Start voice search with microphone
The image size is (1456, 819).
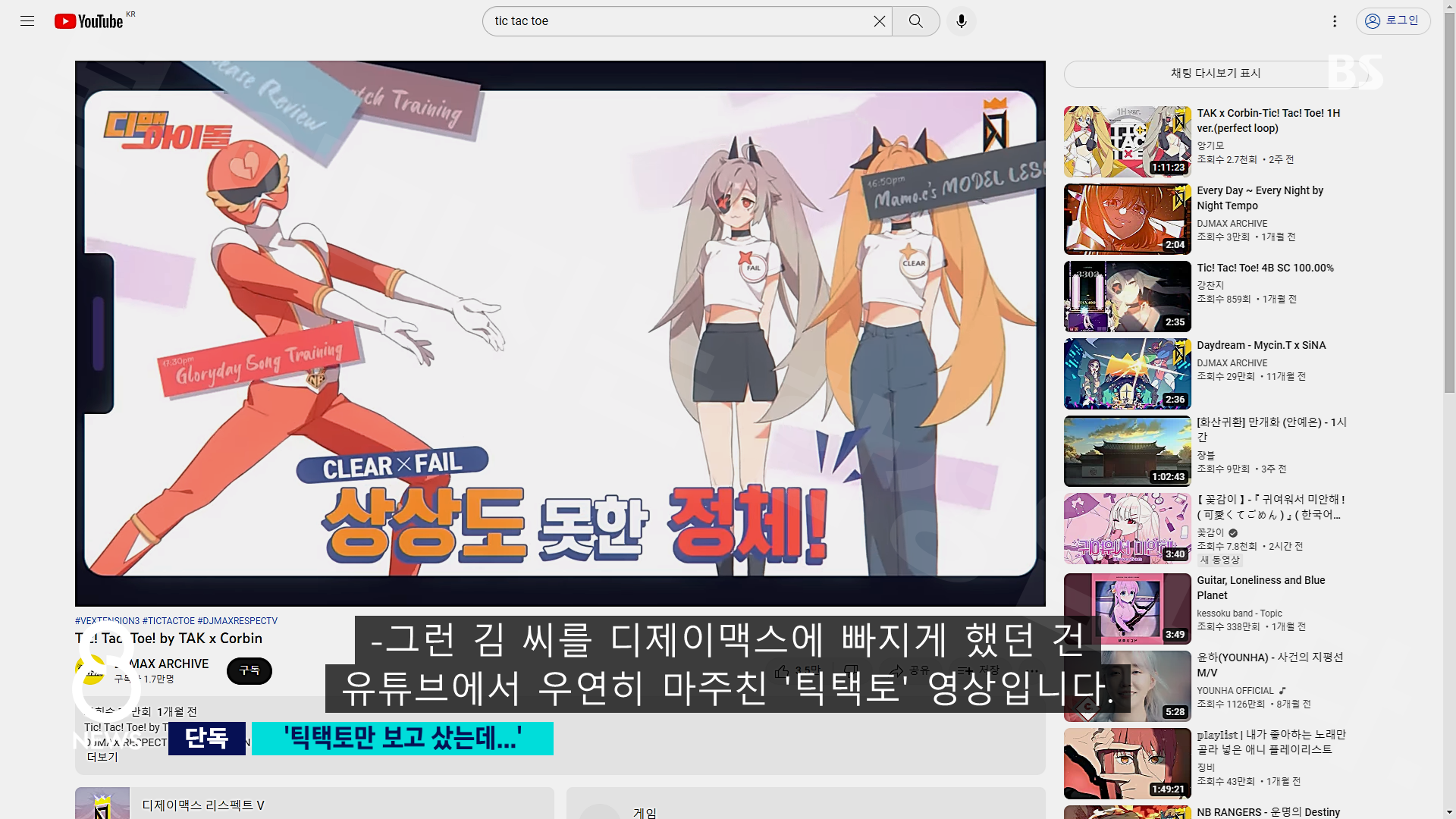pos(961,21)
